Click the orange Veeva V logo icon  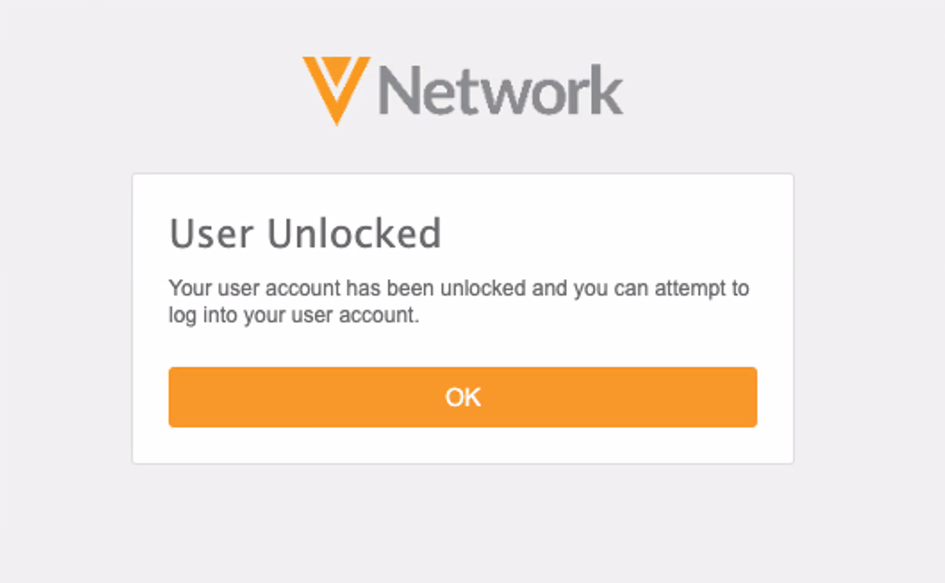click(336, 88)
